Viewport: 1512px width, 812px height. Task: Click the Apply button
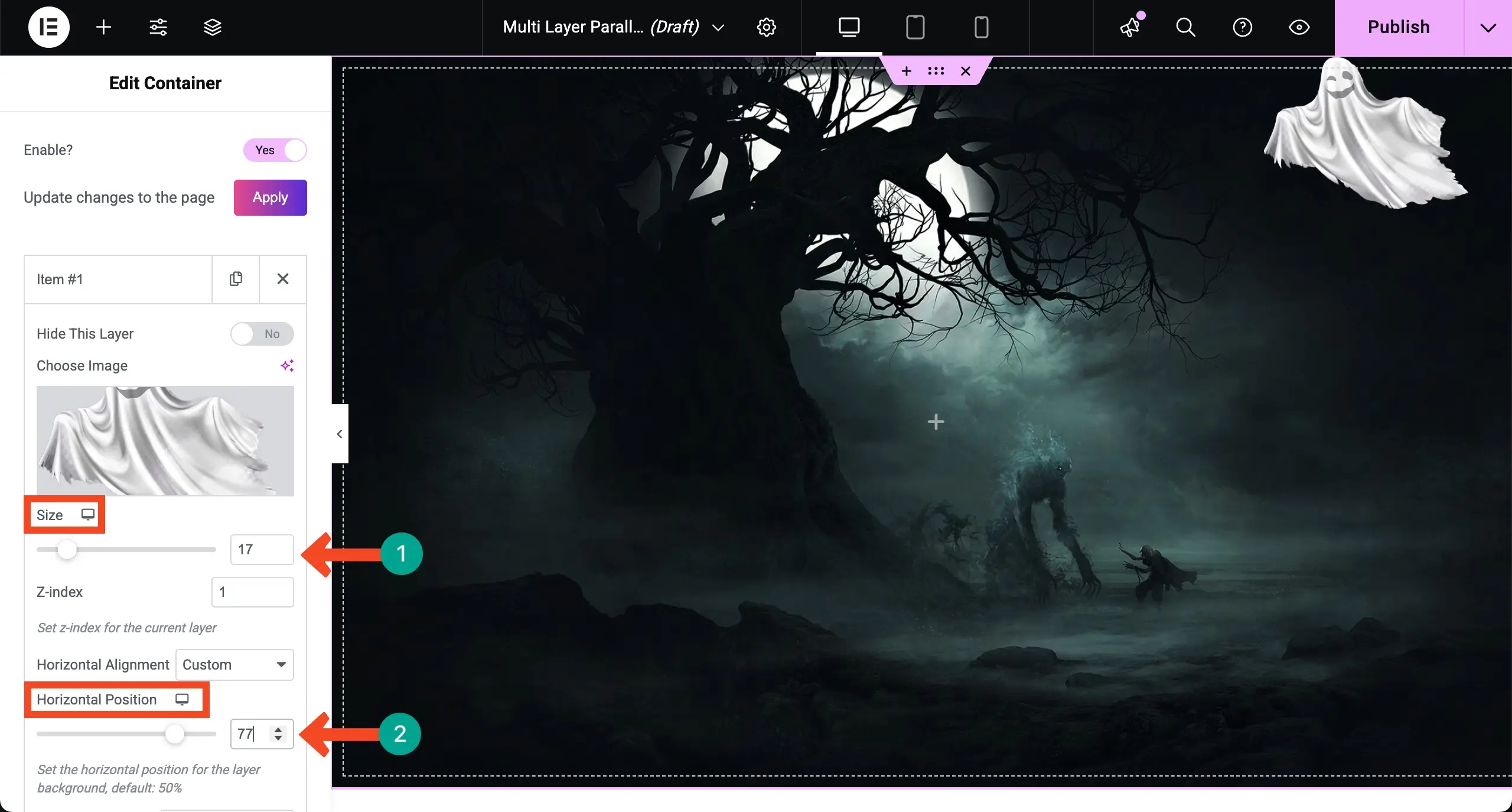point(271,197)
